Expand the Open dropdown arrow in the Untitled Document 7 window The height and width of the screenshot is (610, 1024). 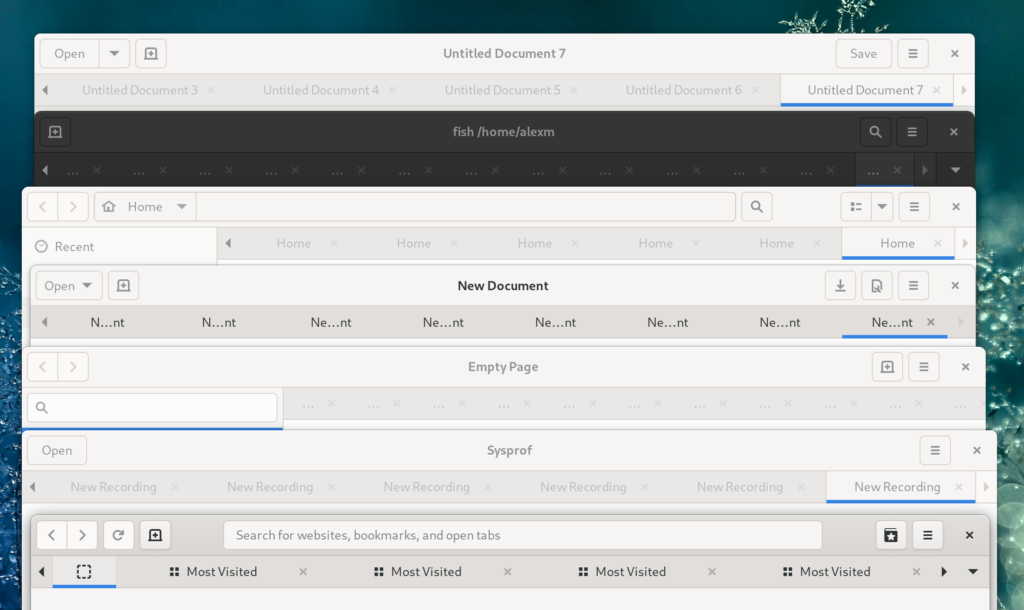pos(114,54)
